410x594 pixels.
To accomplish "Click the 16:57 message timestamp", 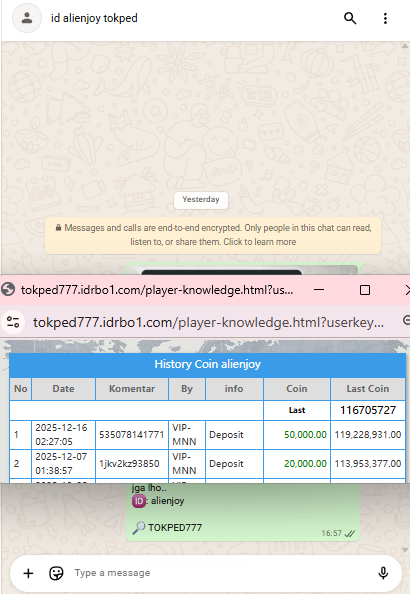I will coord(332,533).
